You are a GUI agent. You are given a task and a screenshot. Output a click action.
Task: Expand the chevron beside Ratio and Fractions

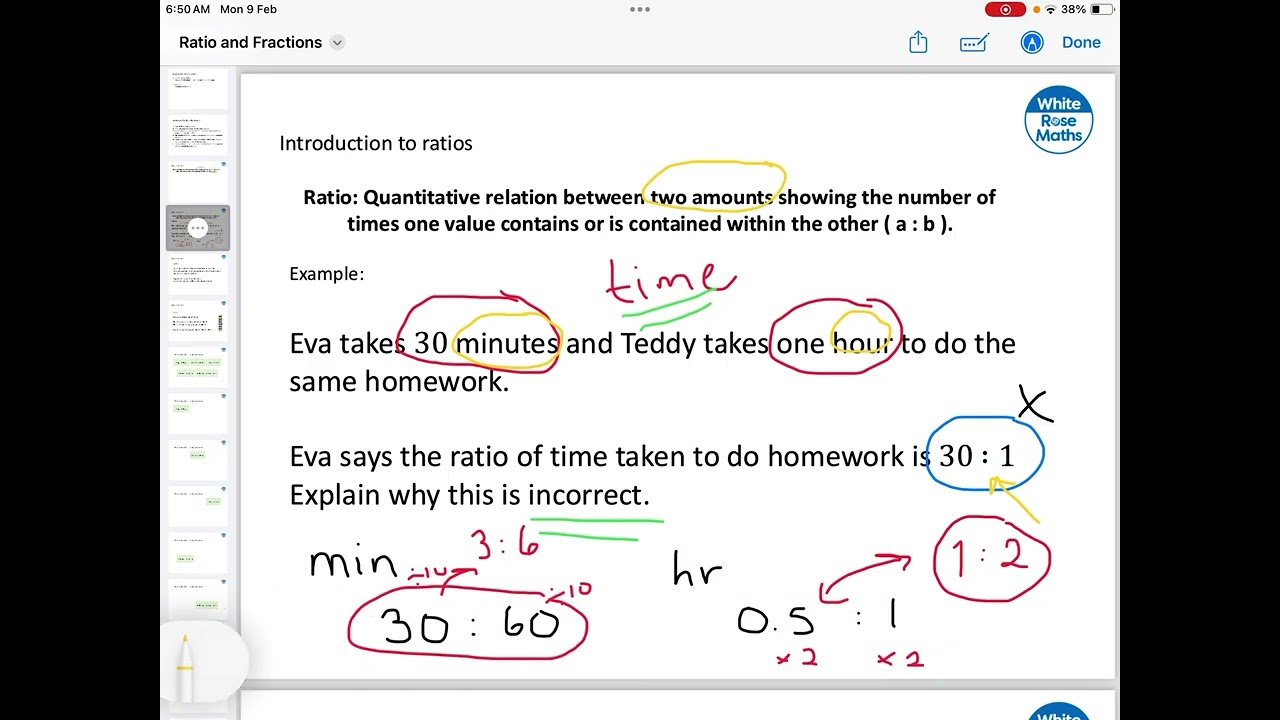337,42
